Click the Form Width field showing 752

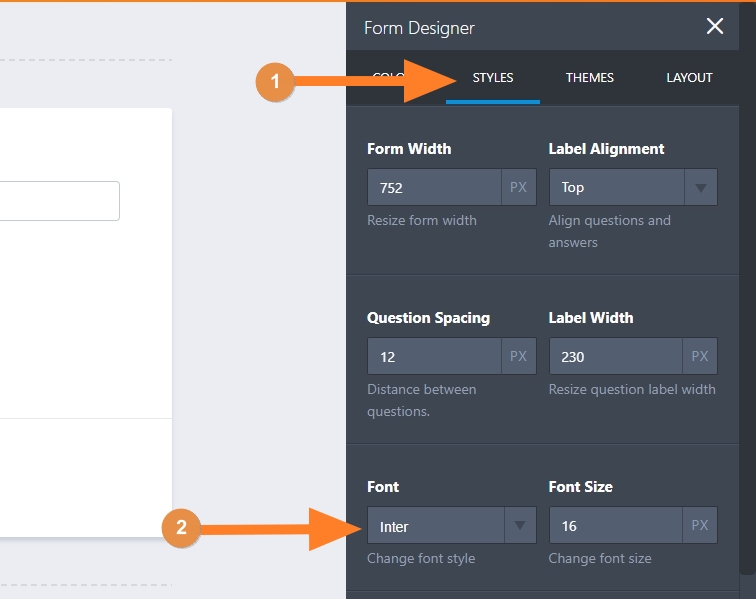434,188
